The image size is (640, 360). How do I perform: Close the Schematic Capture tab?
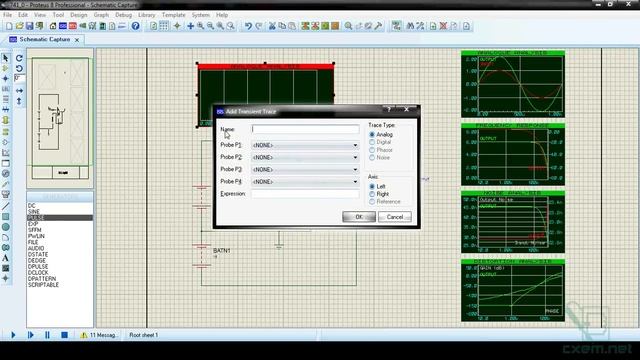(77, 40)
